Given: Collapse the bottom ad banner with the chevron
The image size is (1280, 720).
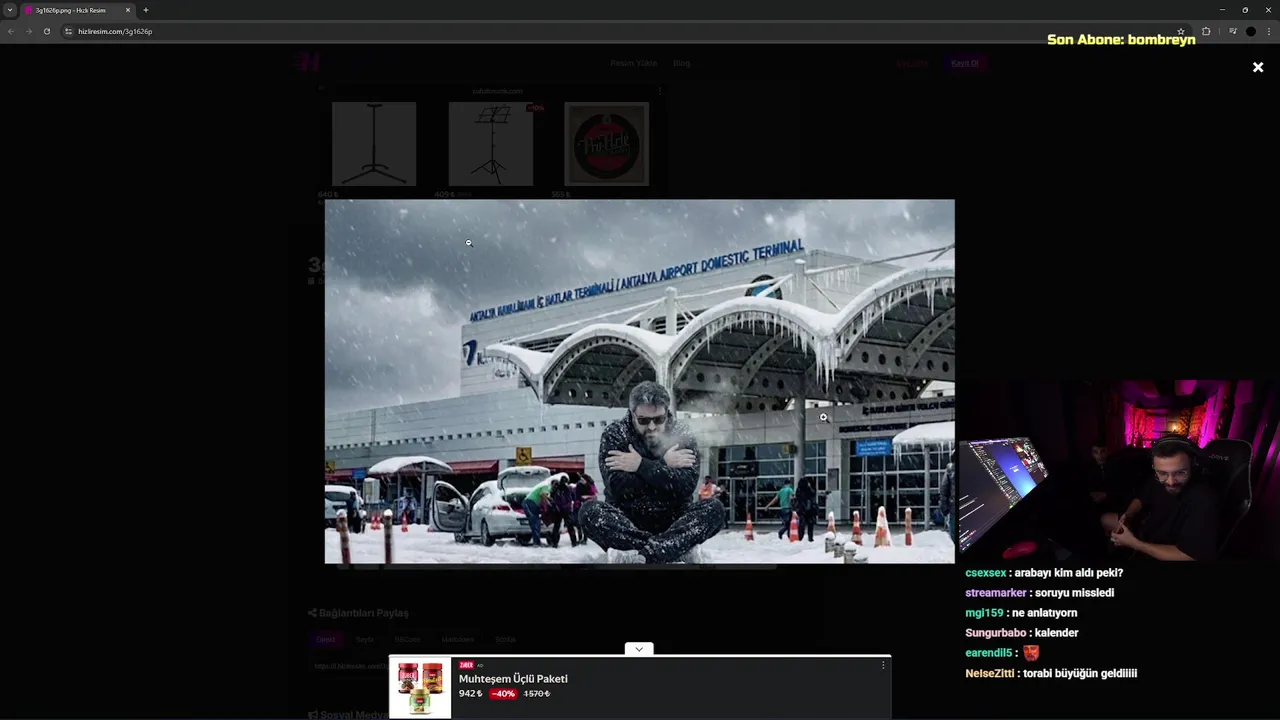Looking at the screenshot, I should (x=639, y=649).
